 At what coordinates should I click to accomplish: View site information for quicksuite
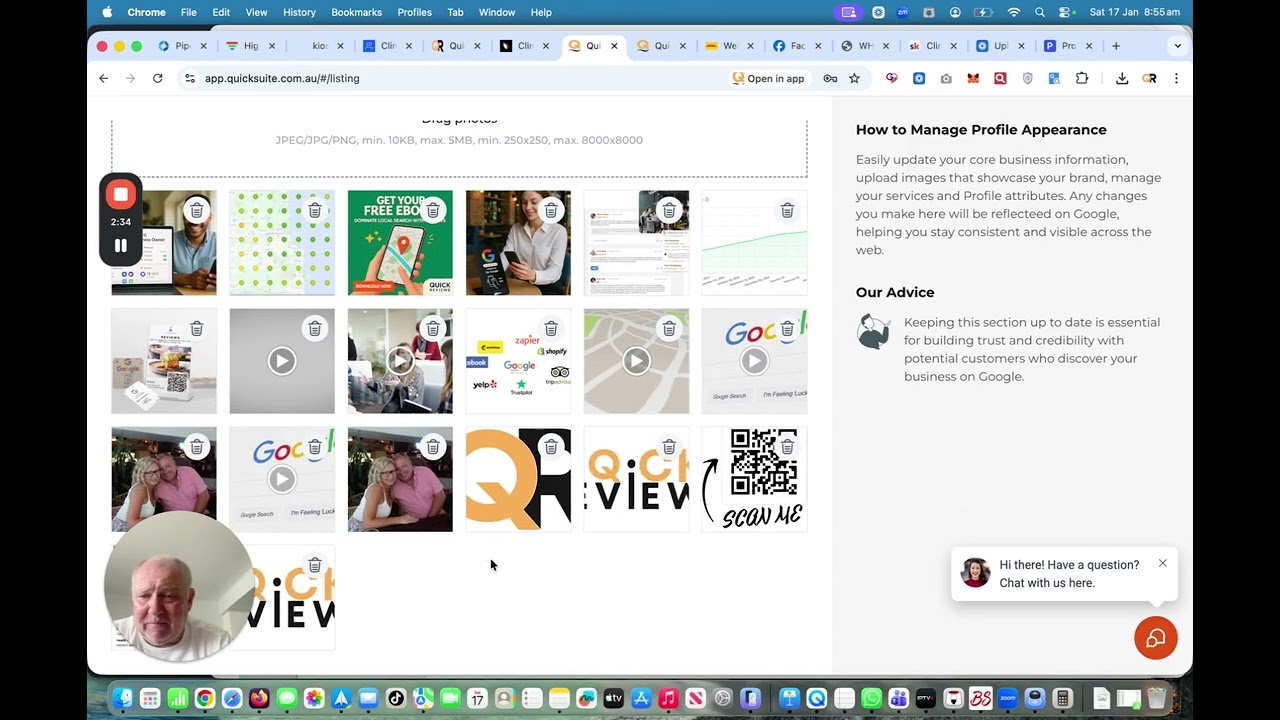tap(190, 78)
